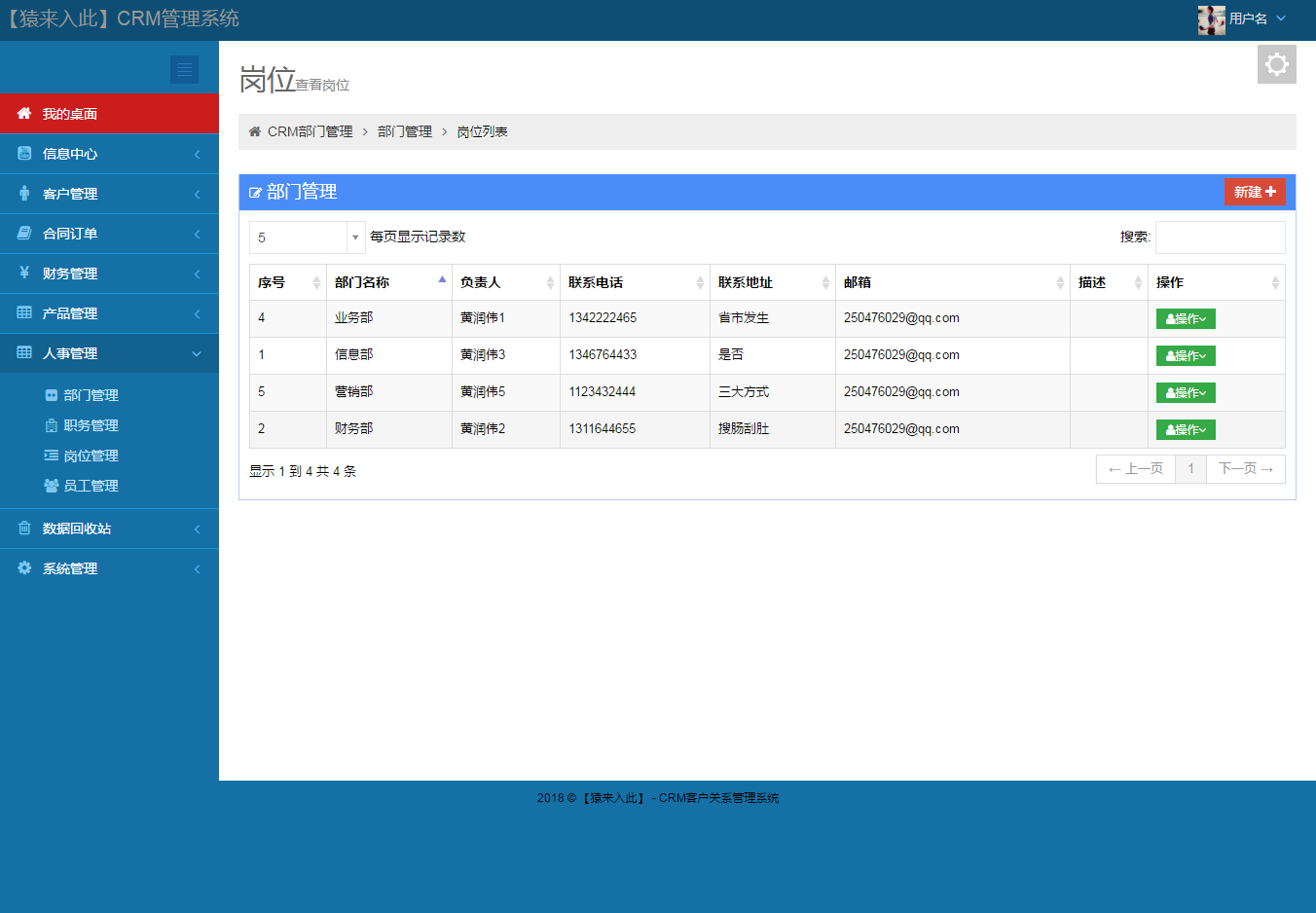Click the 客户管理 person icon
1316x913 pixels.
click(x=23, y=193)
